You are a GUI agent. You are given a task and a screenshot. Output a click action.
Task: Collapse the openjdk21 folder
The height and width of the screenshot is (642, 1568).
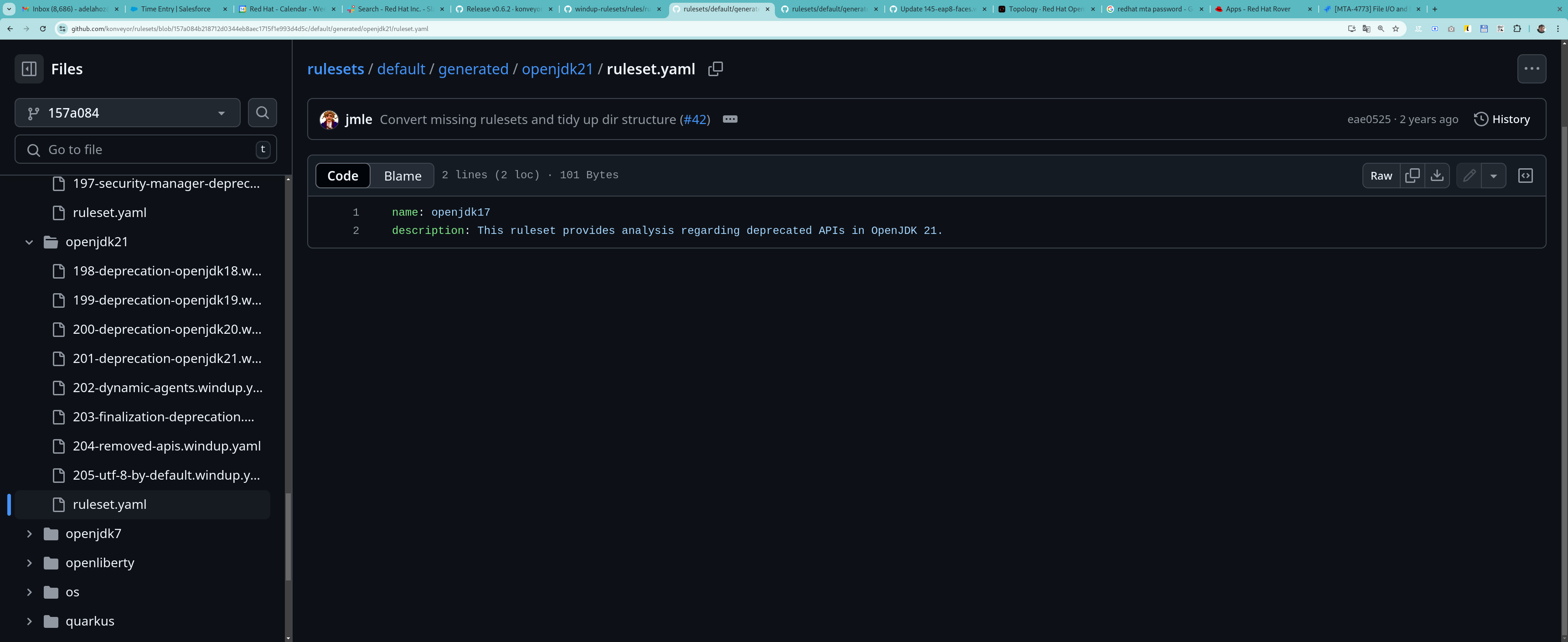point(29,242)
